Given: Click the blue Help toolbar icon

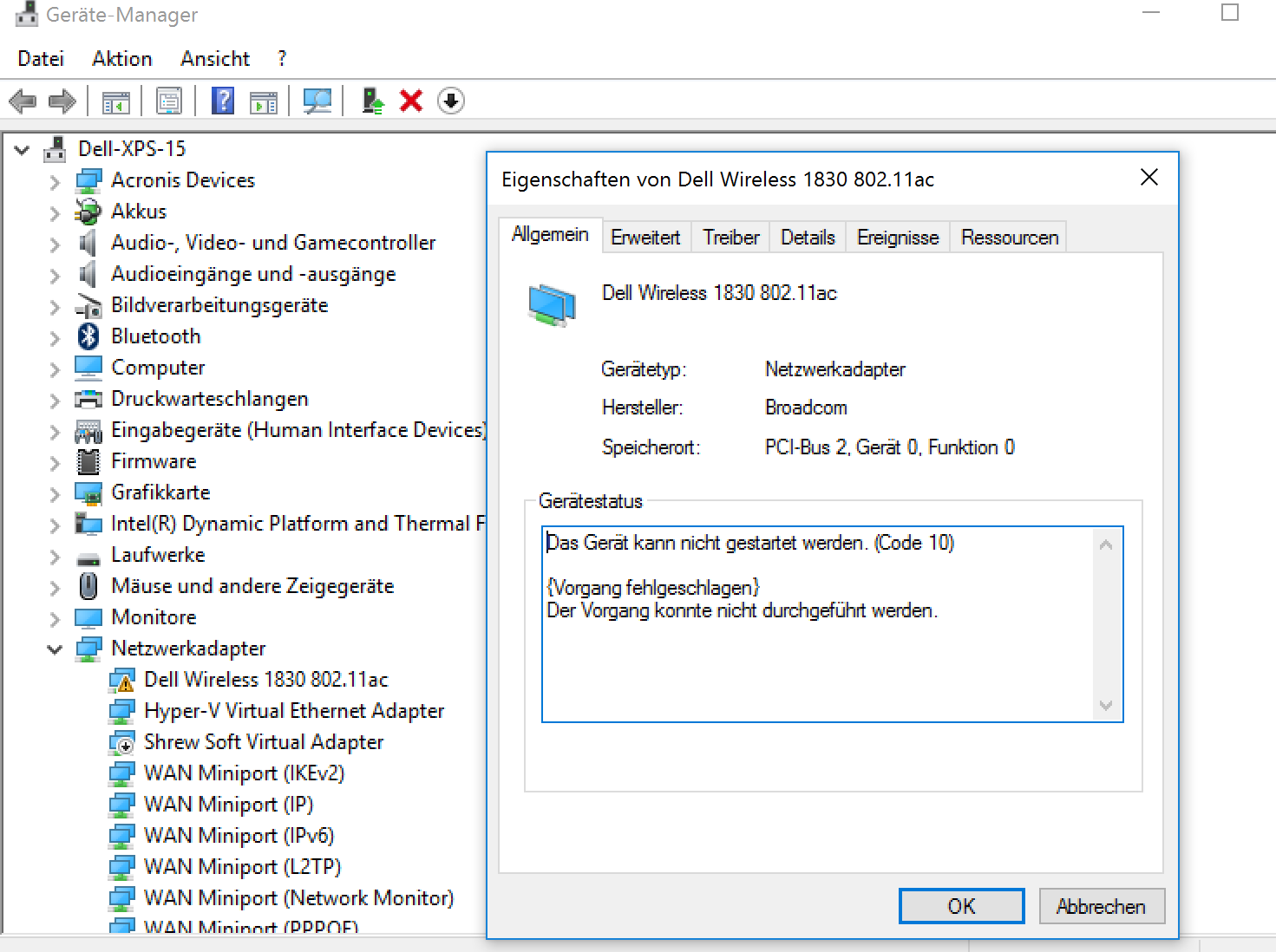Looking at the screenshot, I should click(x=223, y=101).
